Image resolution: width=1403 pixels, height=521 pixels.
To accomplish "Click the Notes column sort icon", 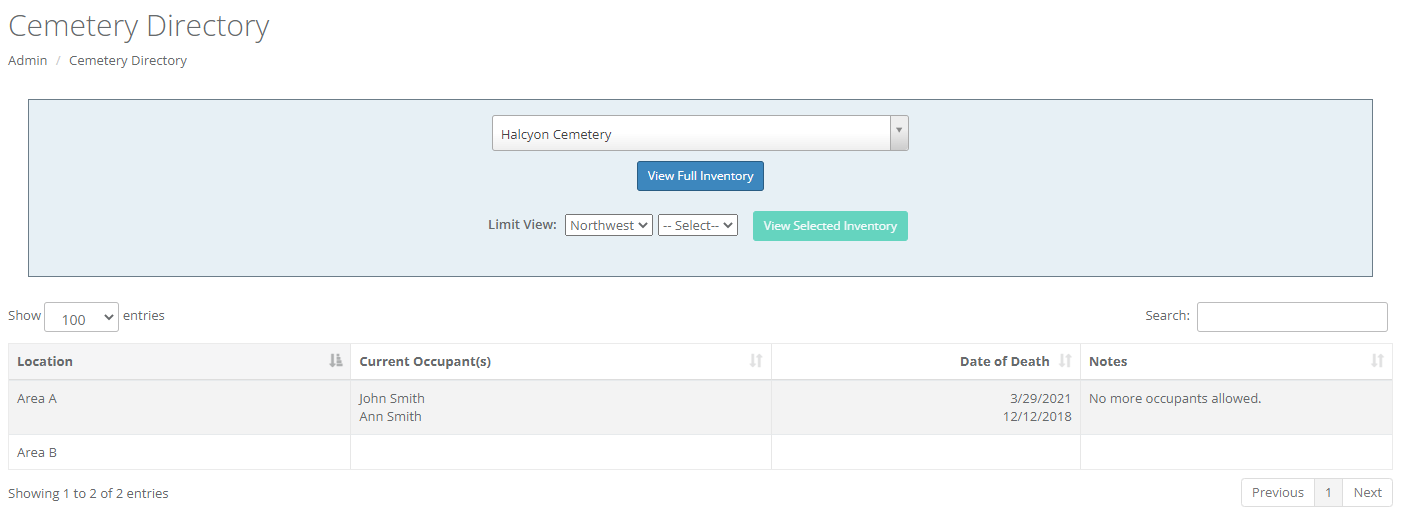I will [1377, 361].
